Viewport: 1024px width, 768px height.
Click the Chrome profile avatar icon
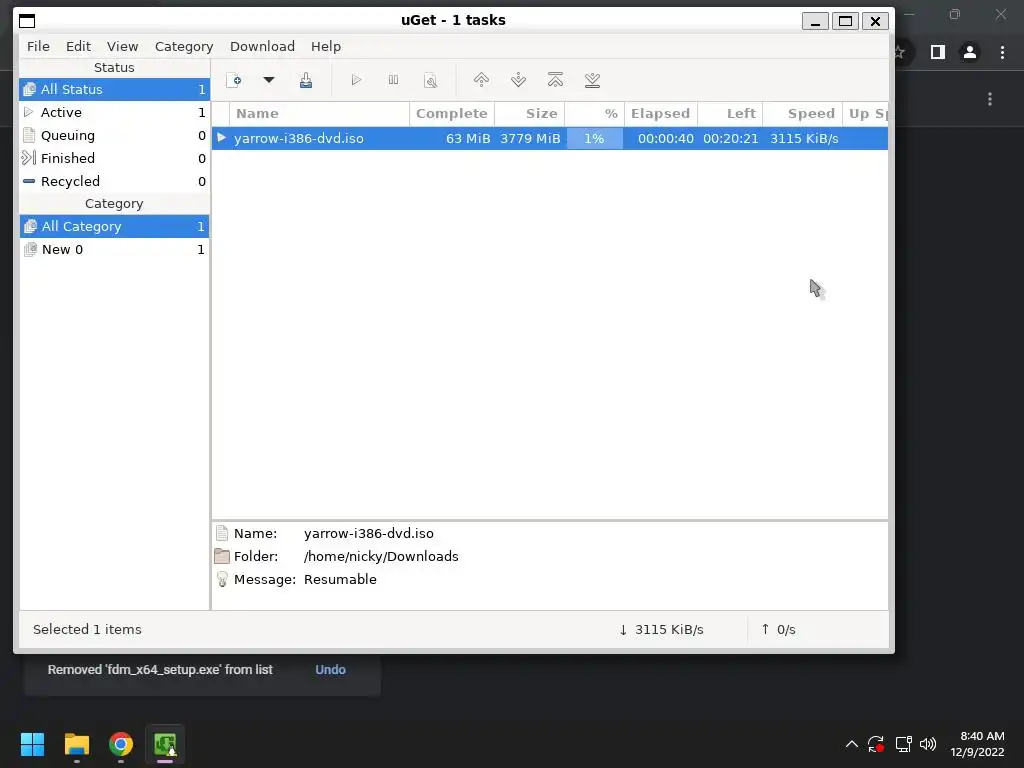pyautogui.click(x=970, y=52)
